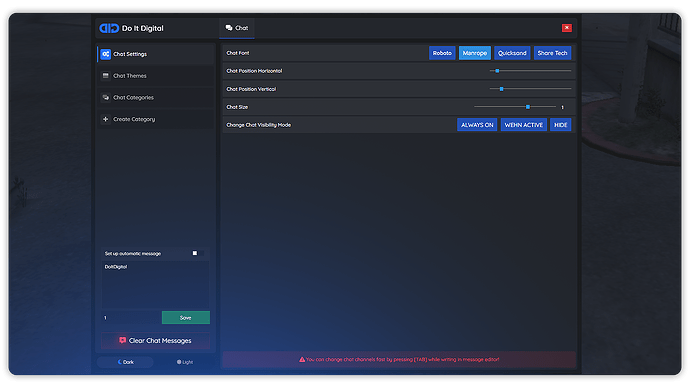Click the interval number input field

tap(132, 318)
